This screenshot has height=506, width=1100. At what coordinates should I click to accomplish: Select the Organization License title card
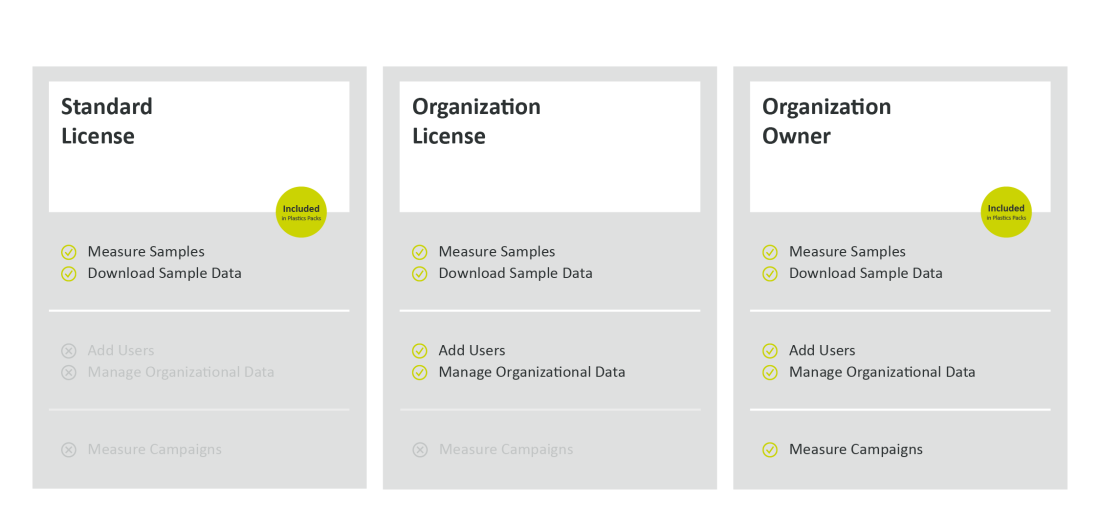(x=550, y=147)
